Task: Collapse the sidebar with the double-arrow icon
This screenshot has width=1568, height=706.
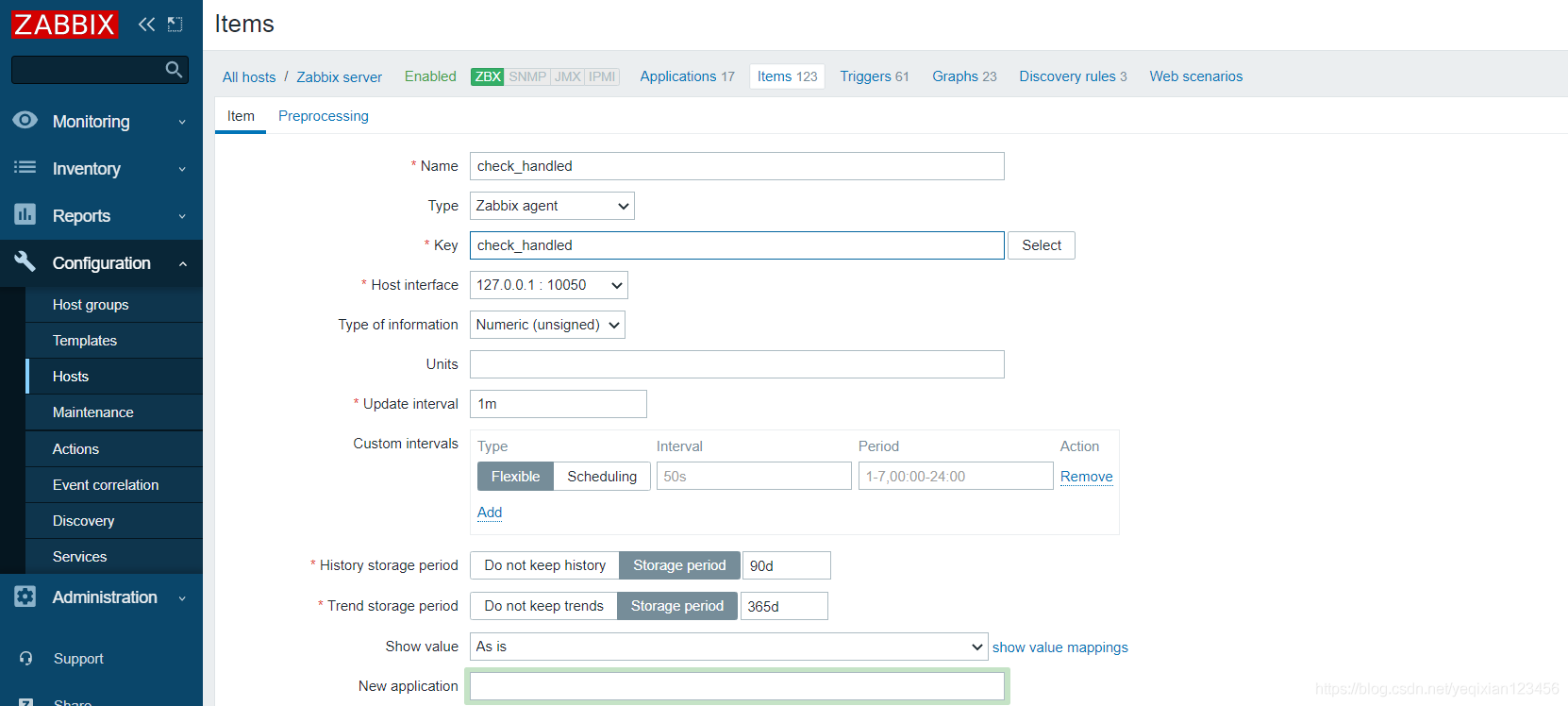Action: coord(146,24)
